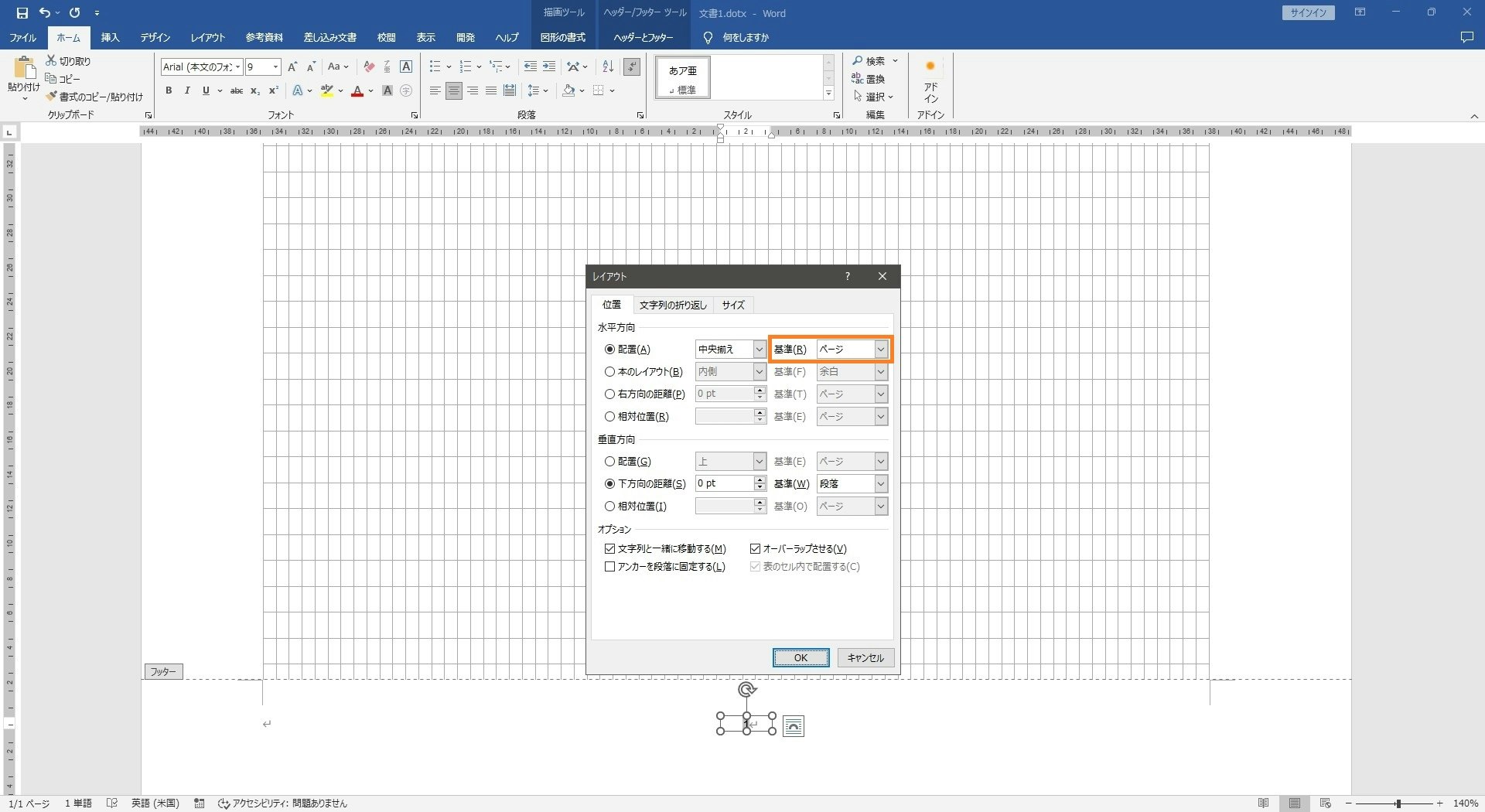Screen dimensions: 1485x812
Task: Start a bulleted list
Action: (435, 67)
